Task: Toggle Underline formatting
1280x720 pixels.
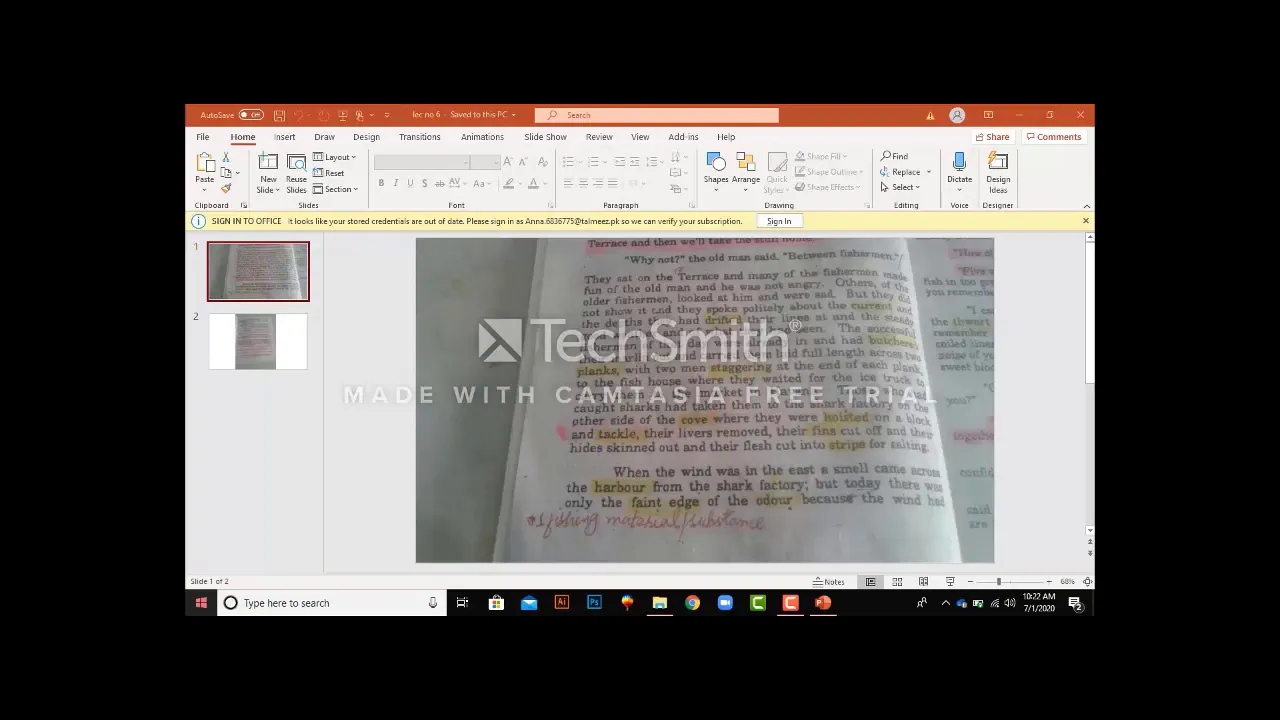Action: (x=410, y=183)
